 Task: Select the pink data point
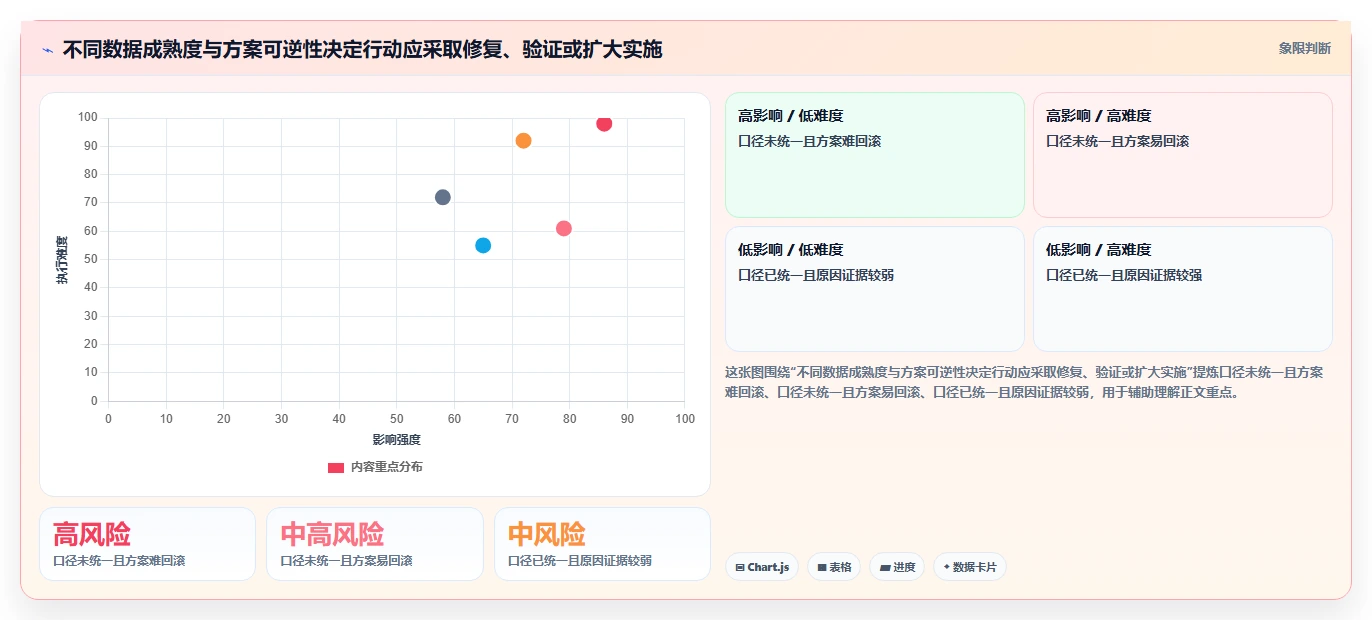pos(564,228)
